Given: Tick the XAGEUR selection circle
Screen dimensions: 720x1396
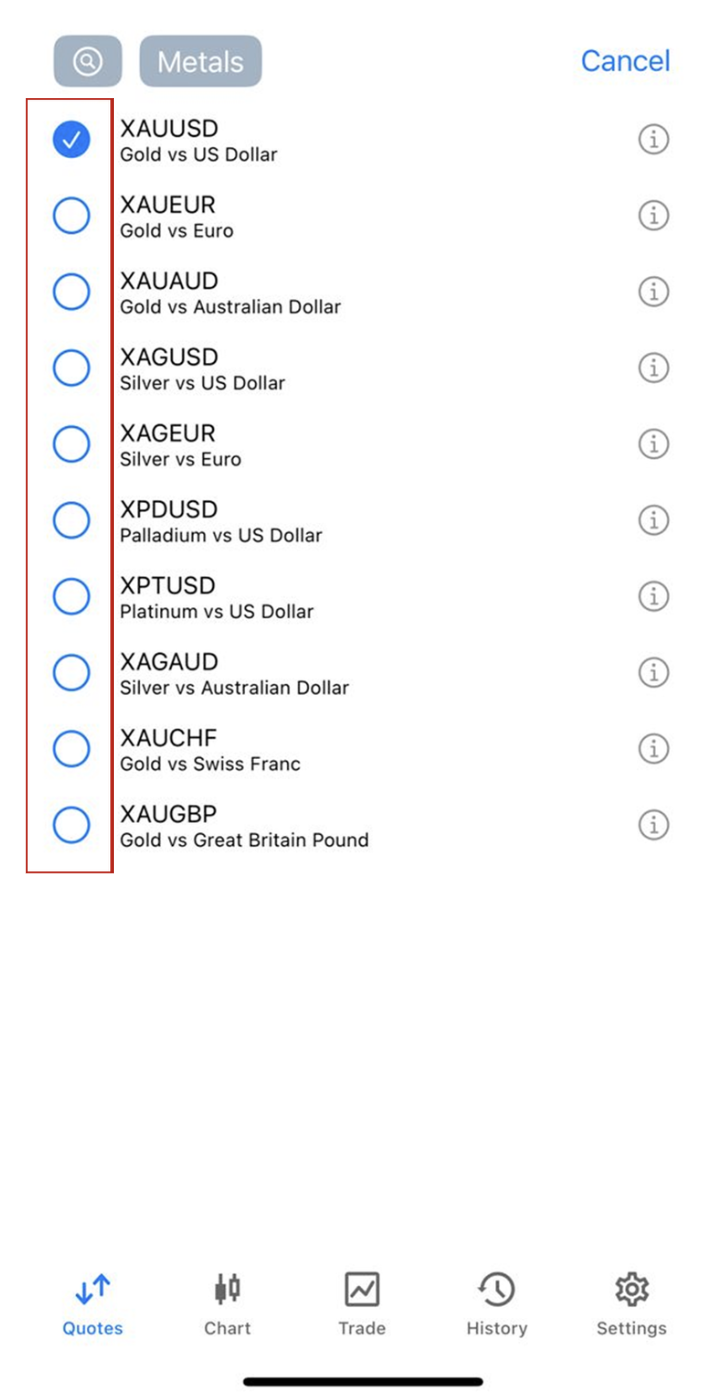Looking at the screenshot, I should pyautogui.click(x=71, y=444).
